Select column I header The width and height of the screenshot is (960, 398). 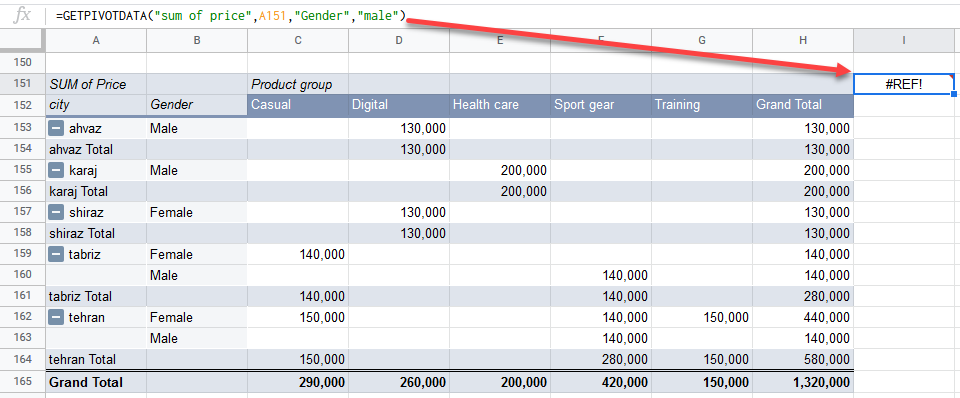[904, 40]
